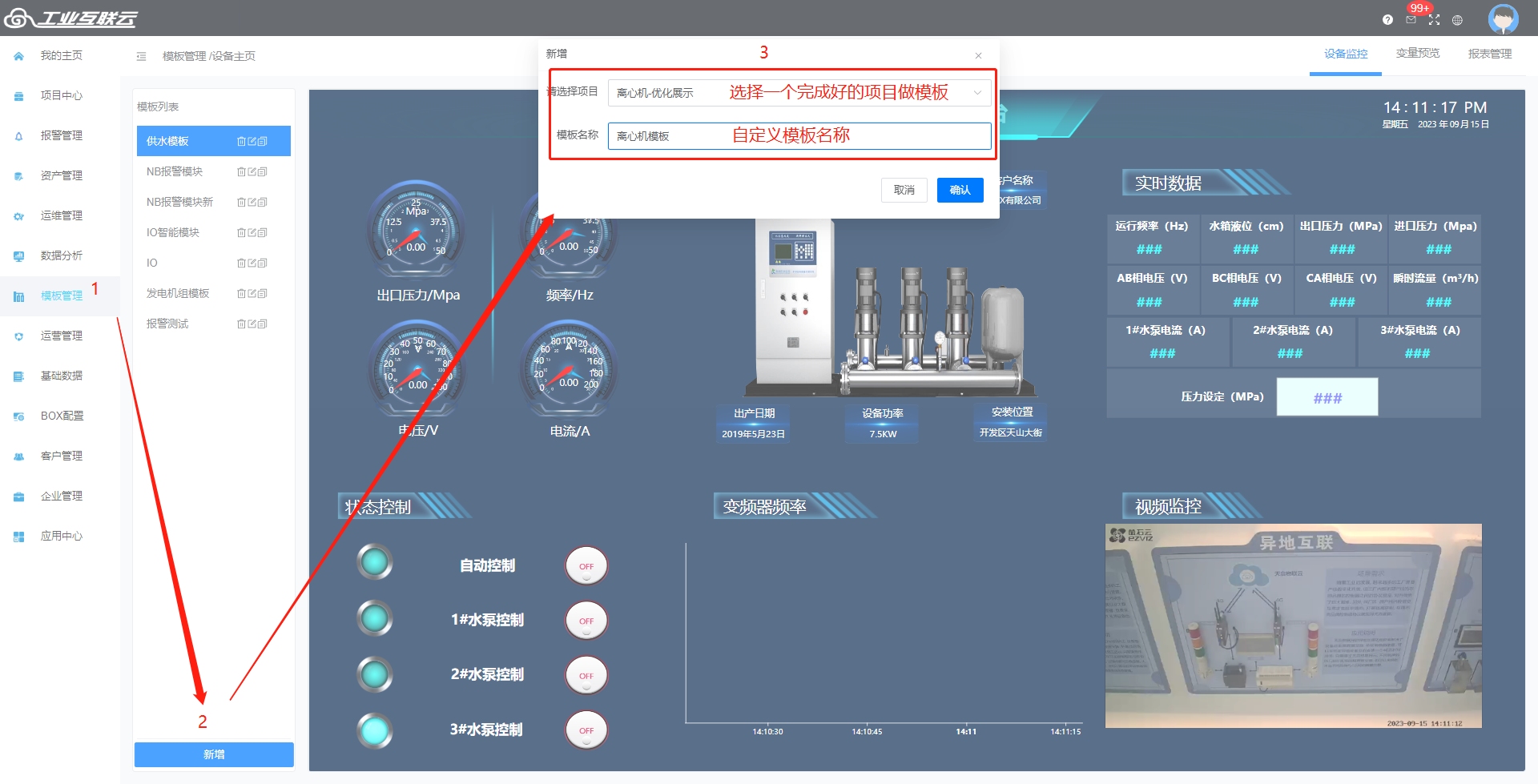Toggle fullscreen with the expand arrows icon
Viewport: 1538px width, 784px height.
pos(1434,20)
